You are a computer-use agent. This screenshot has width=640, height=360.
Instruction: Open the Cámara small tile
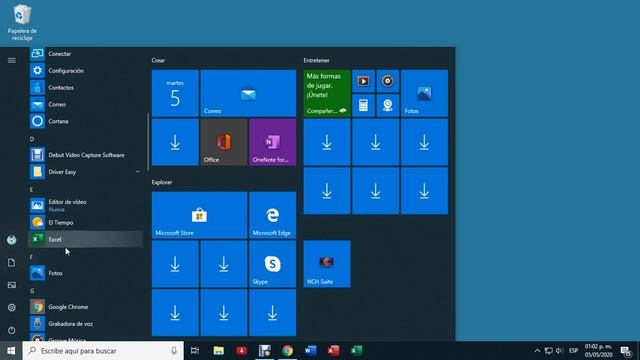point(388,105)
